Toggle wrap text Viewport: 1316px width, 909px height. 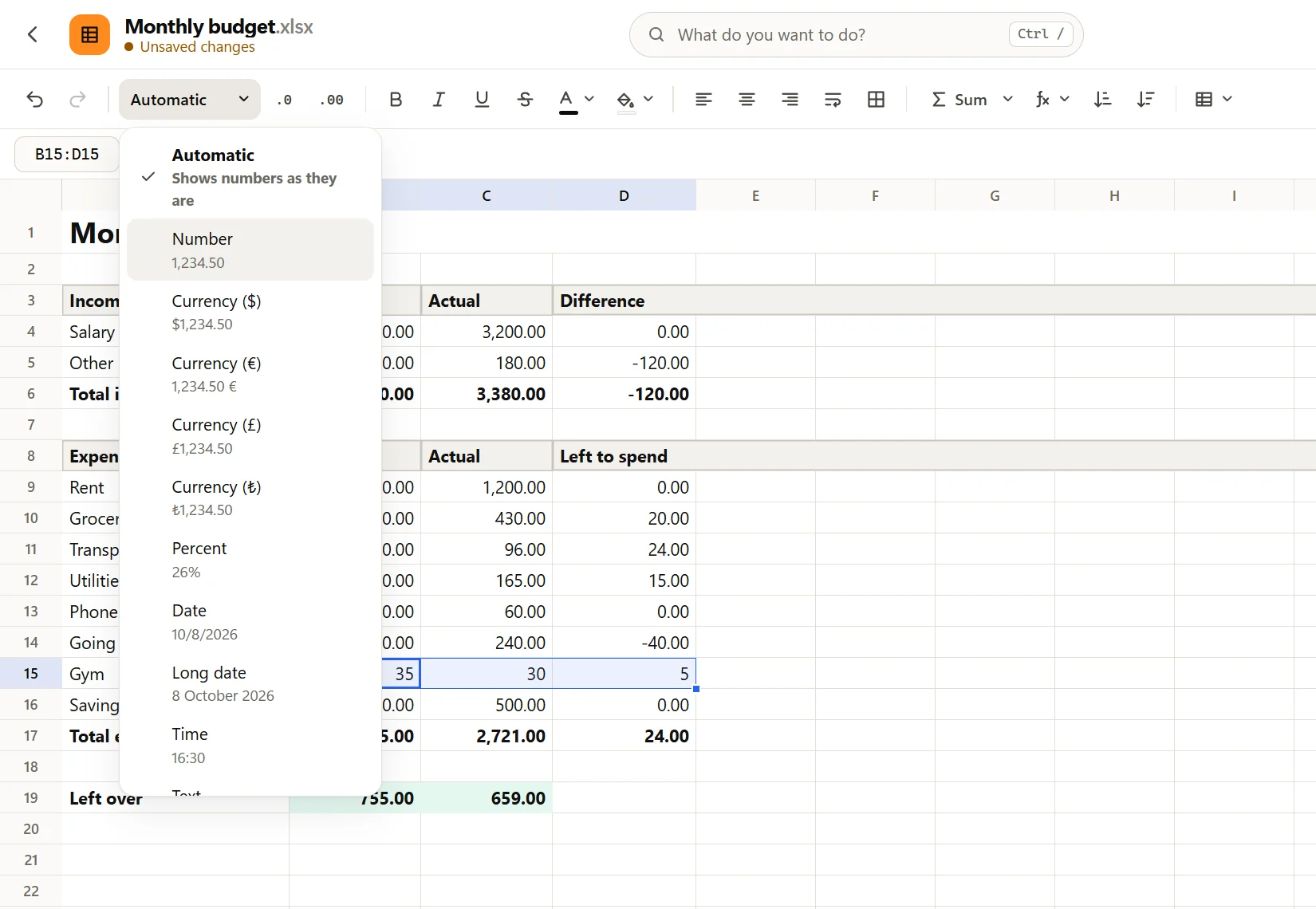click(x=833, y=100)
